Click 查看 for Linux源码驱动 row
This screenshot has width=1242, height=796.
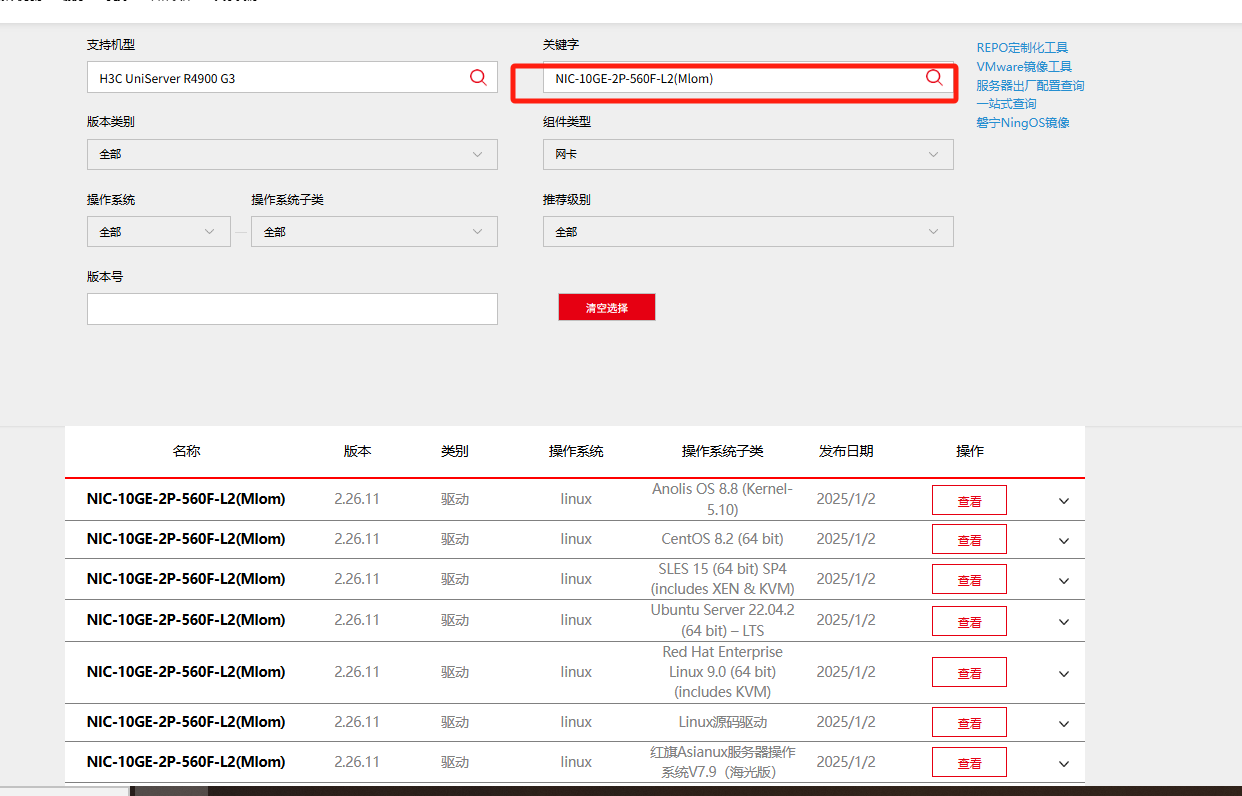click(x=969, y=722)
